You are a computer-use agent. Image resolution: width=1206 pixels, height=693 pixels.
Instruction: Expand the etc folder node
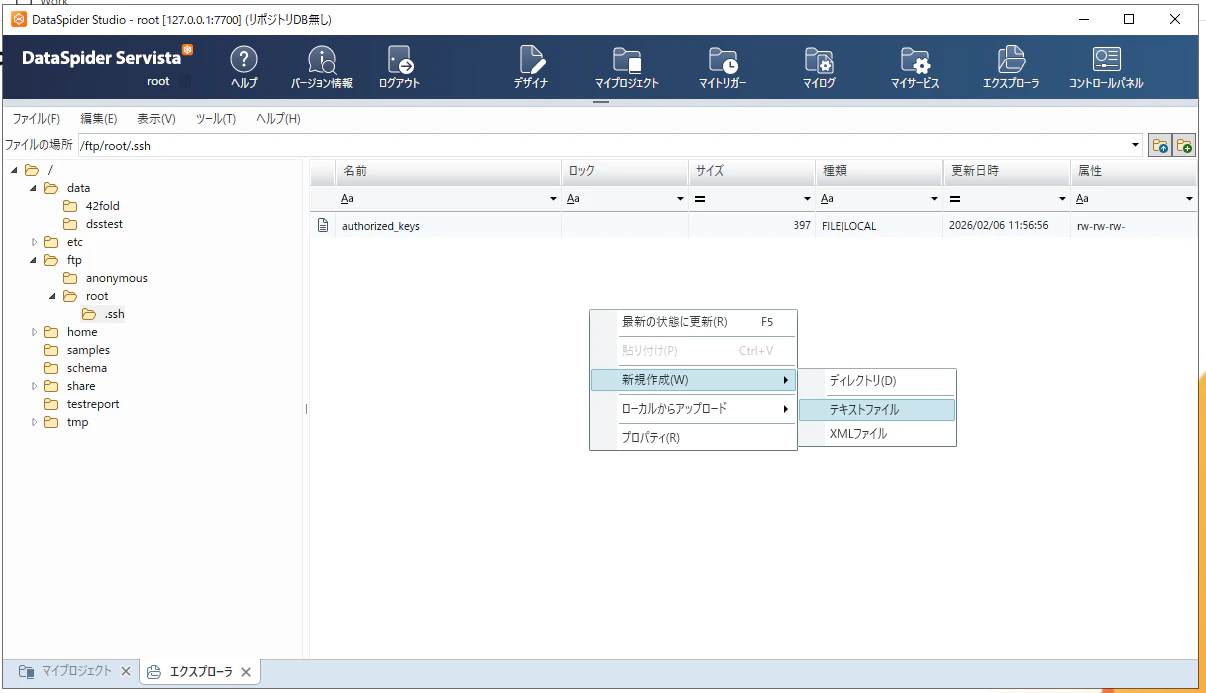click(x=33, y=242)
